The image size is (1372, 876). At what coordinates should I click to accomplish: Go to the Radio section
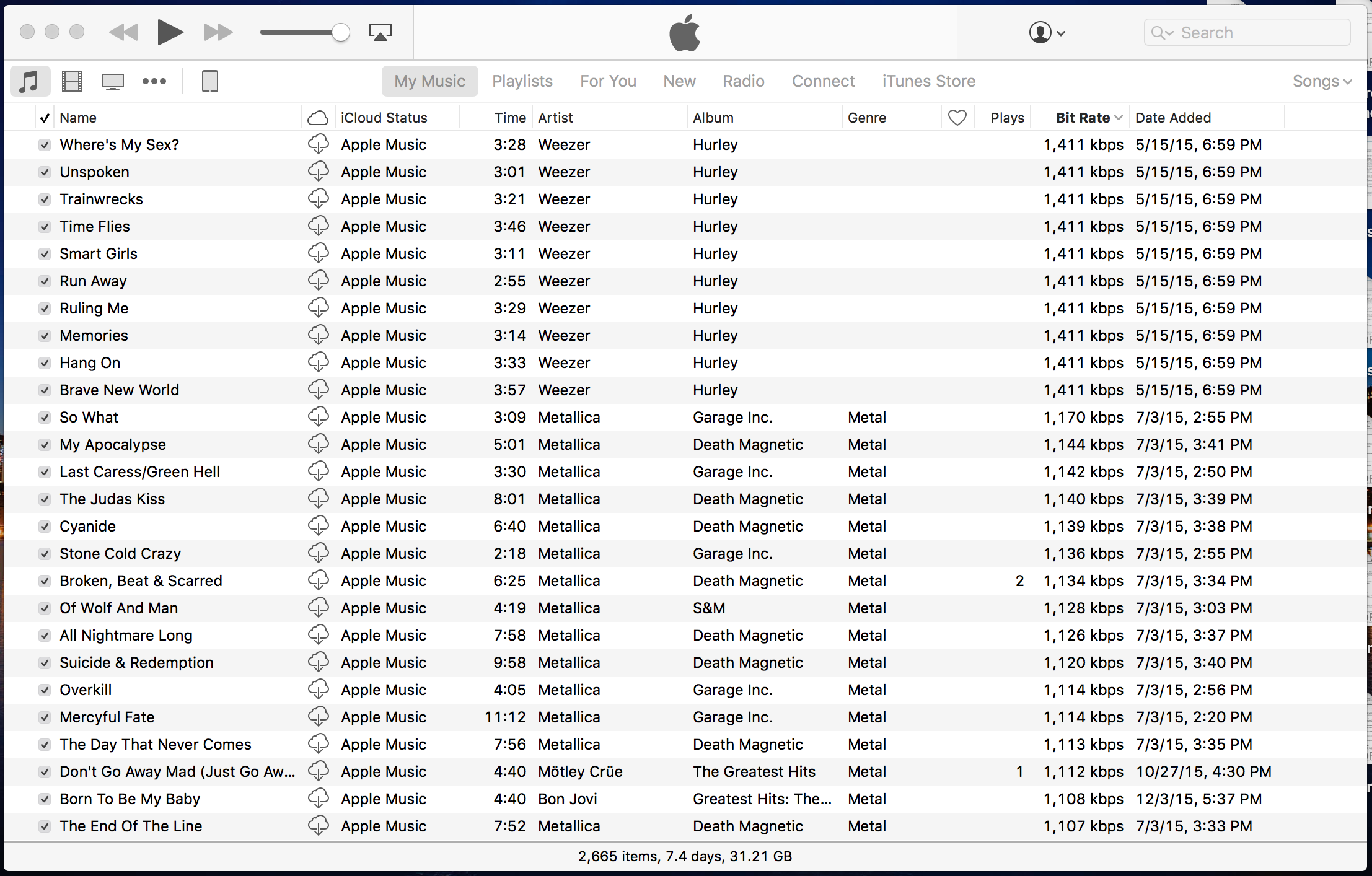743,81
